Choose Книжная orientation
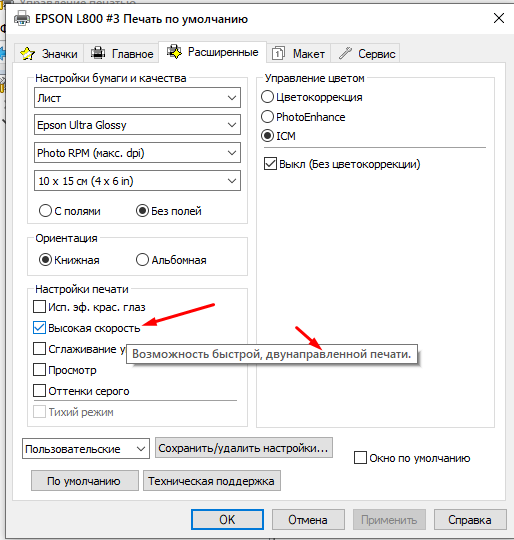 (45, 260)
